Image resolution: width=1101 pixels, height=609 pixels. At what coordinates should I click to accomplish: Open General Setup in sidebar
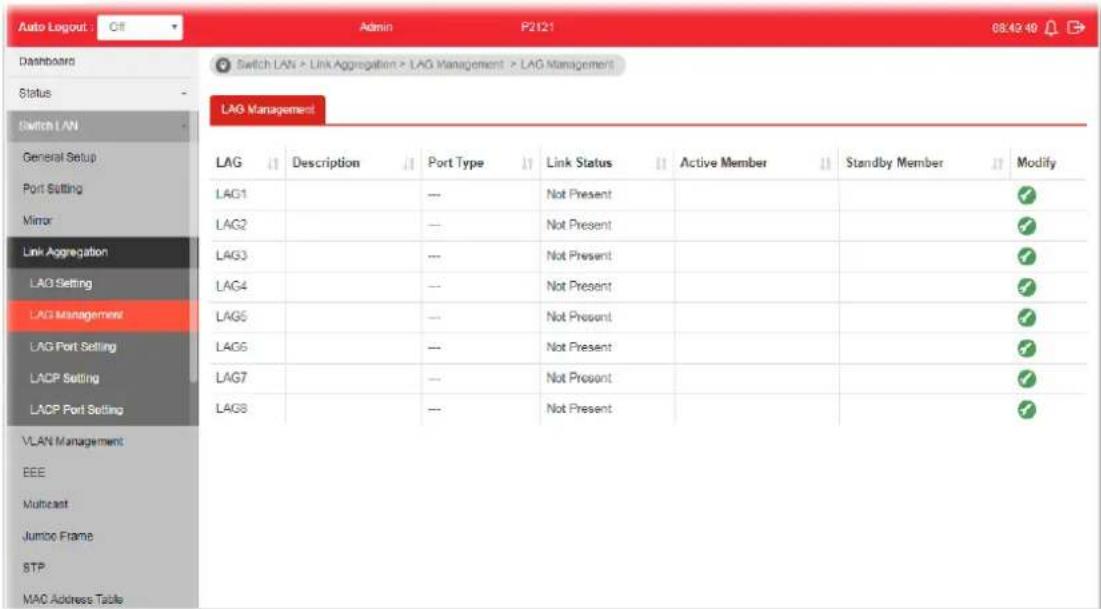coord(98,157)
